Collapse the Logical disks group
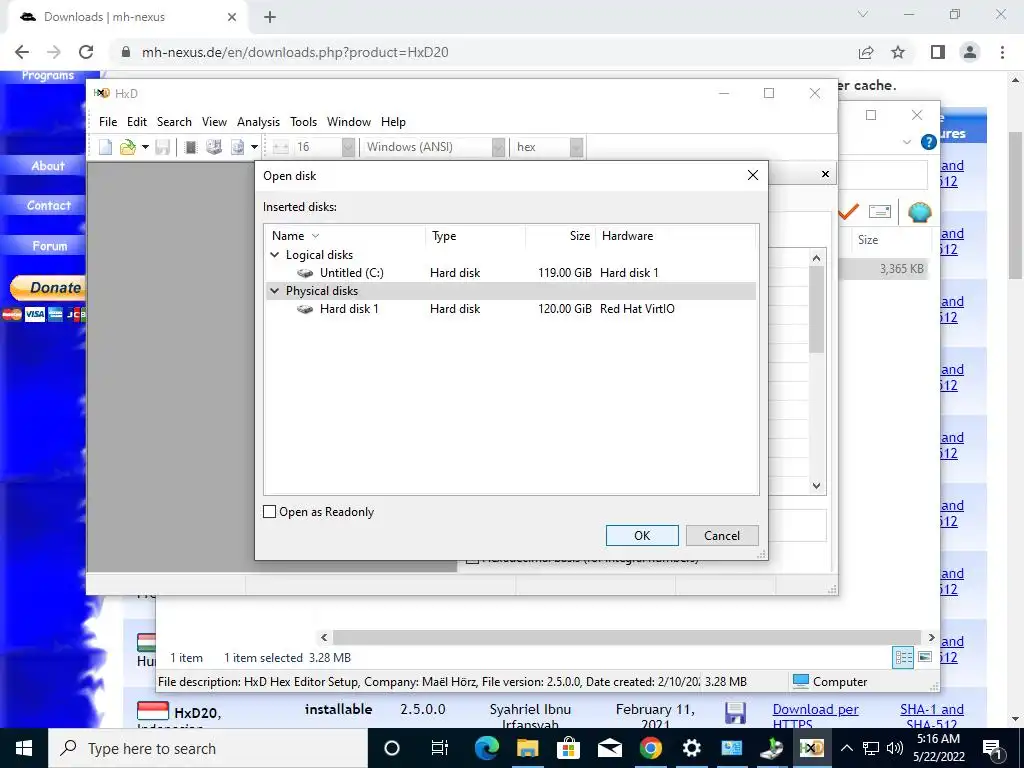The height and width of the screenshot is (768, 1024). tap(275, 255)
